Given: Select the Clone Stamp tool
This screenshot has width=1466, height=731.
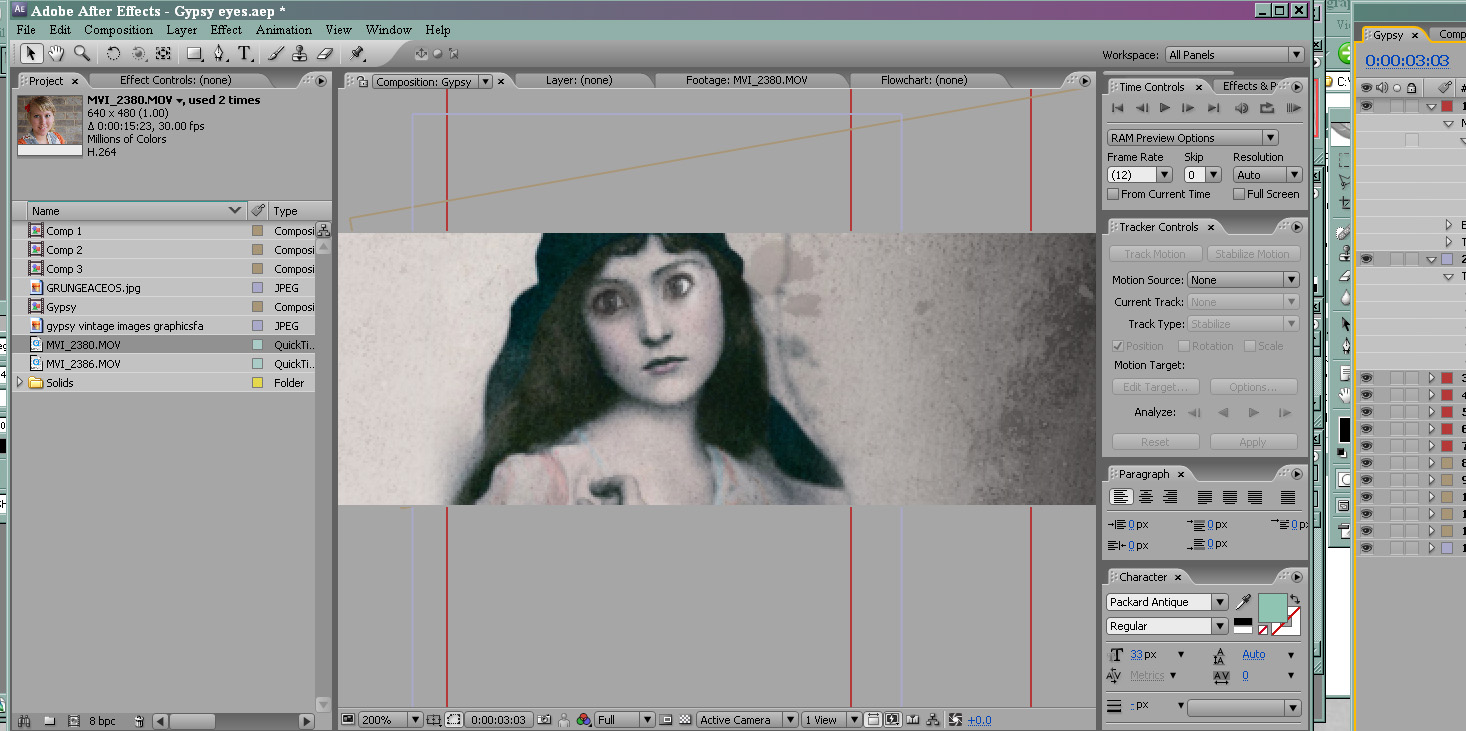Looking at the screenshot, I should pyautogui.click(x=299, y=54).
